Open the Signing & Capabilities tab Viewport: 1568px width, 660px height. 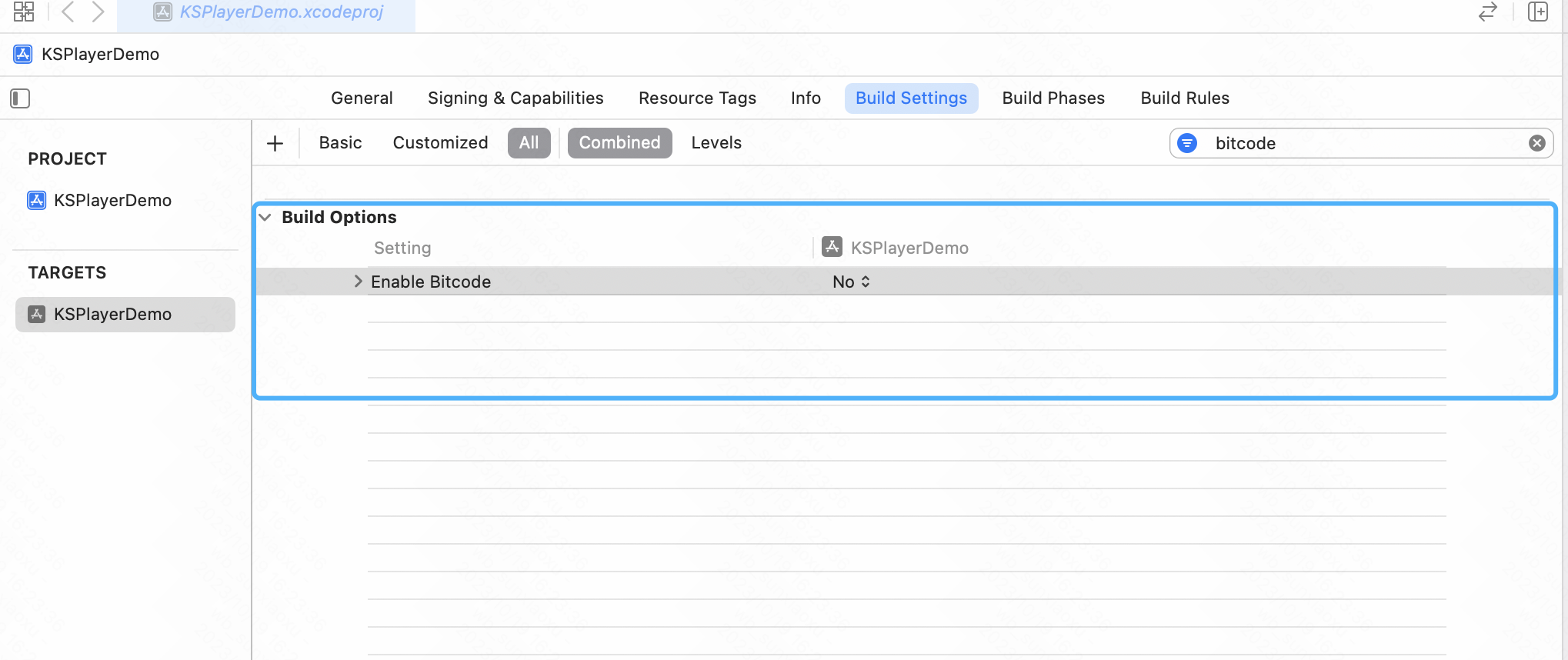coord(515,98)
